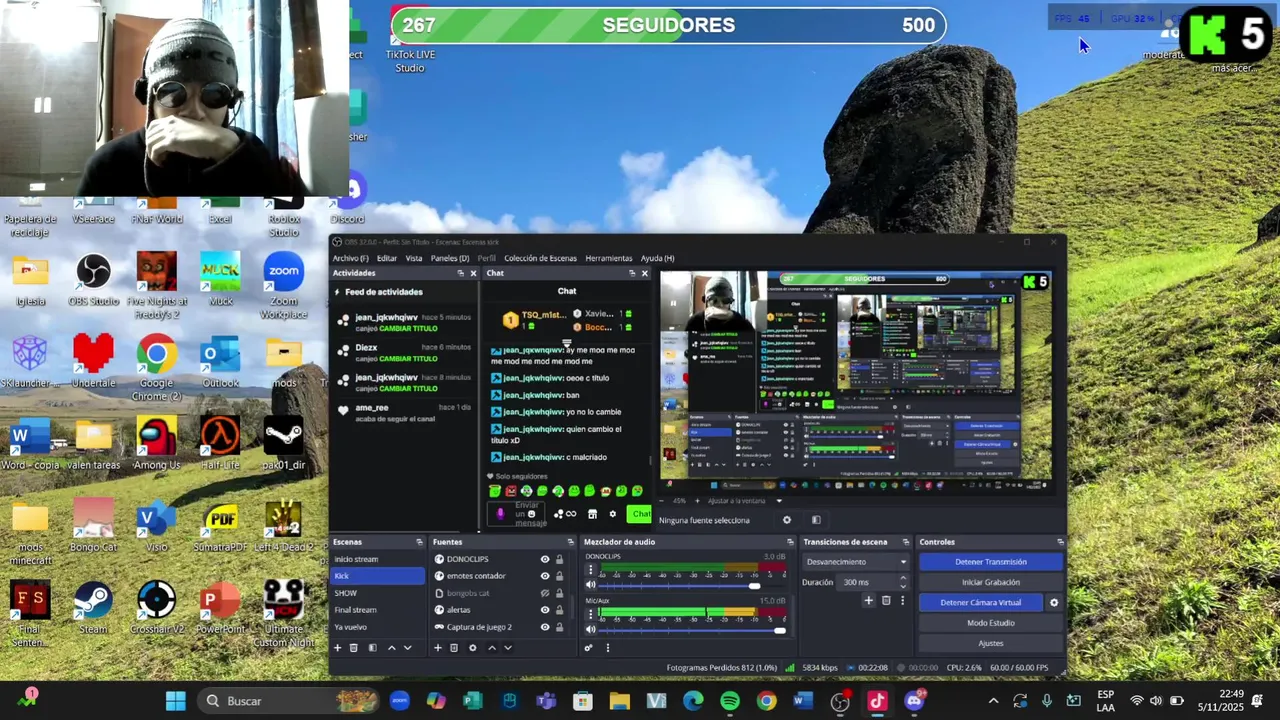Move source up in Fuentes list
This screenshot has width=1280, height=720.
click(x=491, y=648)
